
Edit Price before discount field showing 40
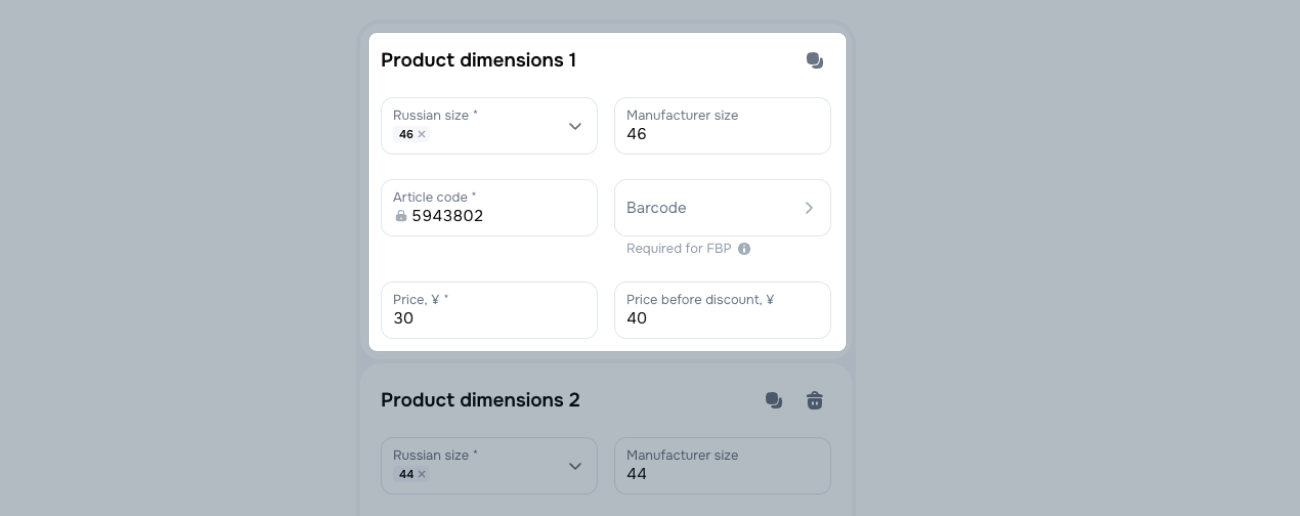click(x=722, y=318)
